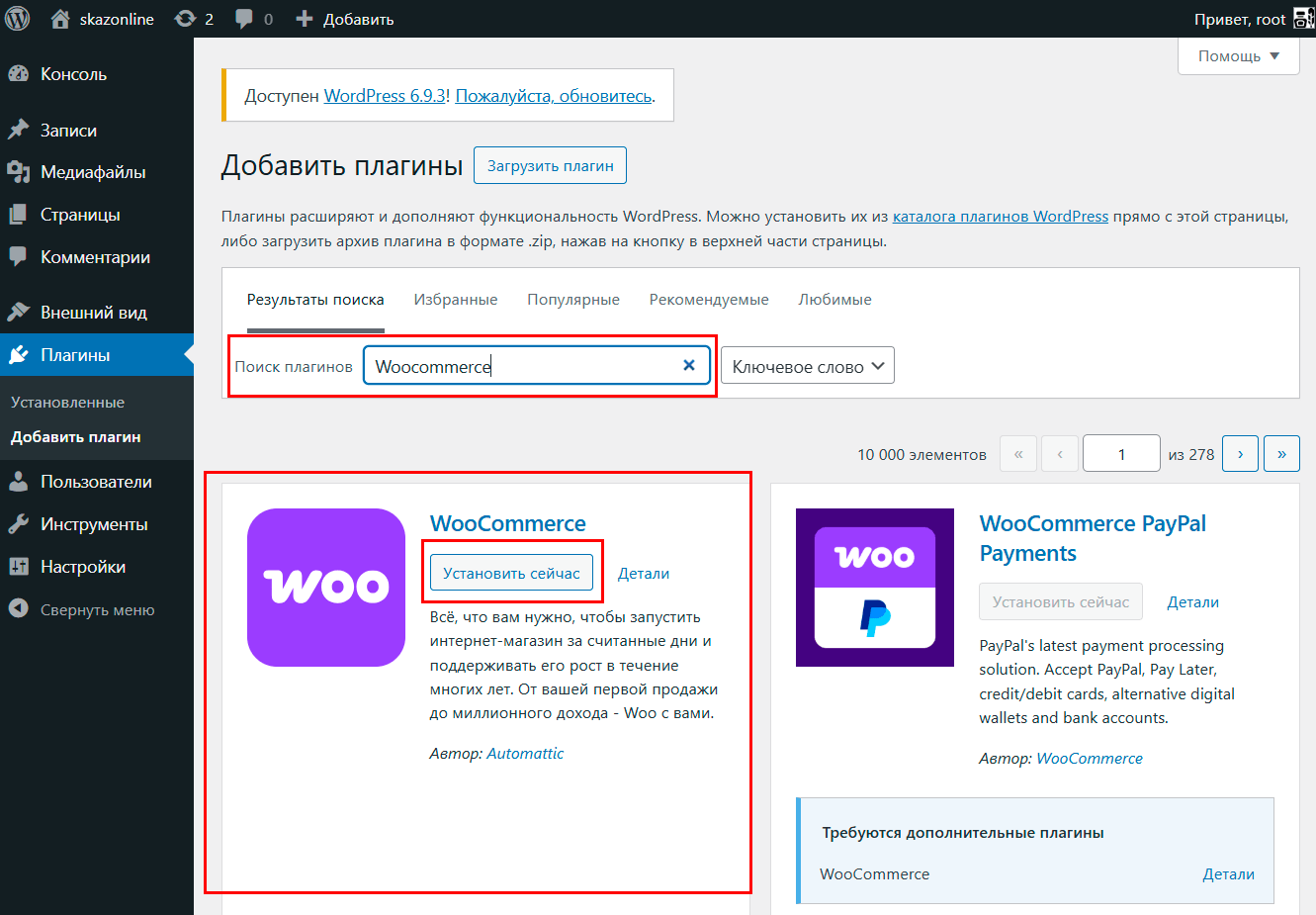Open the Ключевое слово search type dropdown

807,366
